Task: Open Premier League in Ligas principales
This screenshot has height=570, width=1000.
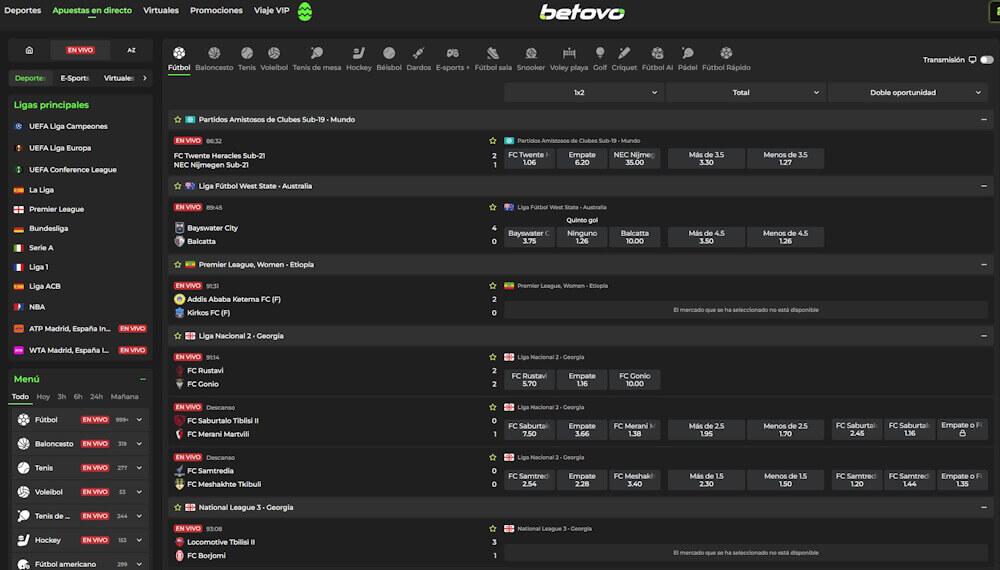Action: 56,209
